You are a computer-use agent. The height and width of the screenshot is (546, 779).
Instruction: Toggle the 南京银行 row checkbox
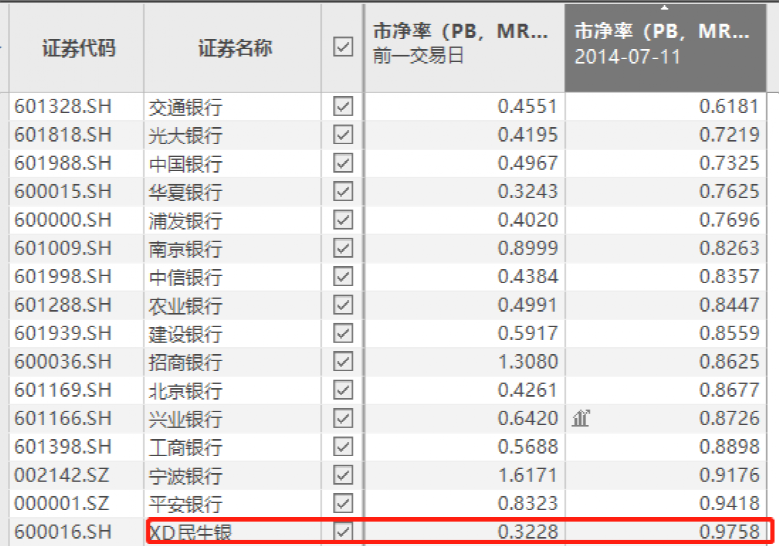[343, 248]
